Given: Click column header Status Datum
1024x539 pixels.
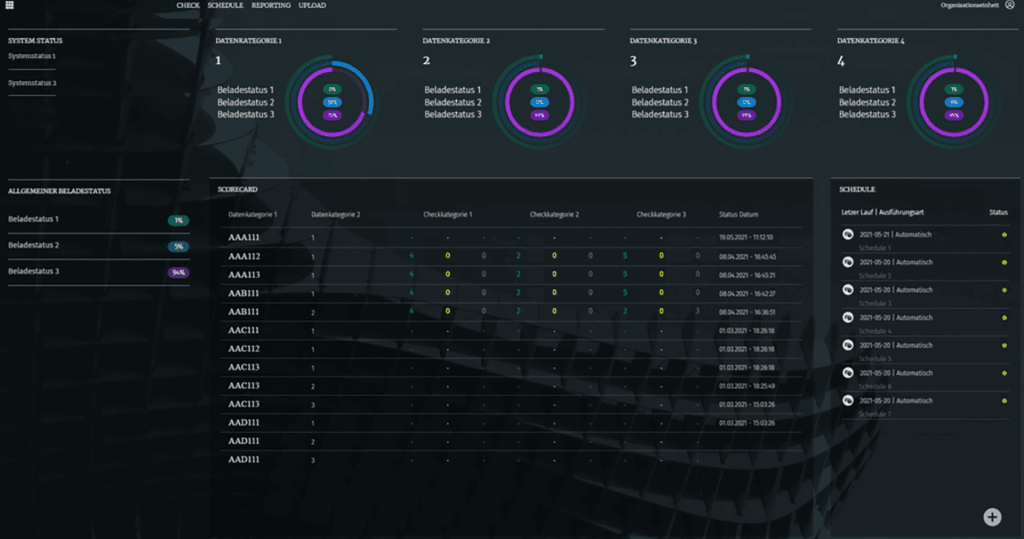Looking at the screenshot, I should click(x=739, y=214).
